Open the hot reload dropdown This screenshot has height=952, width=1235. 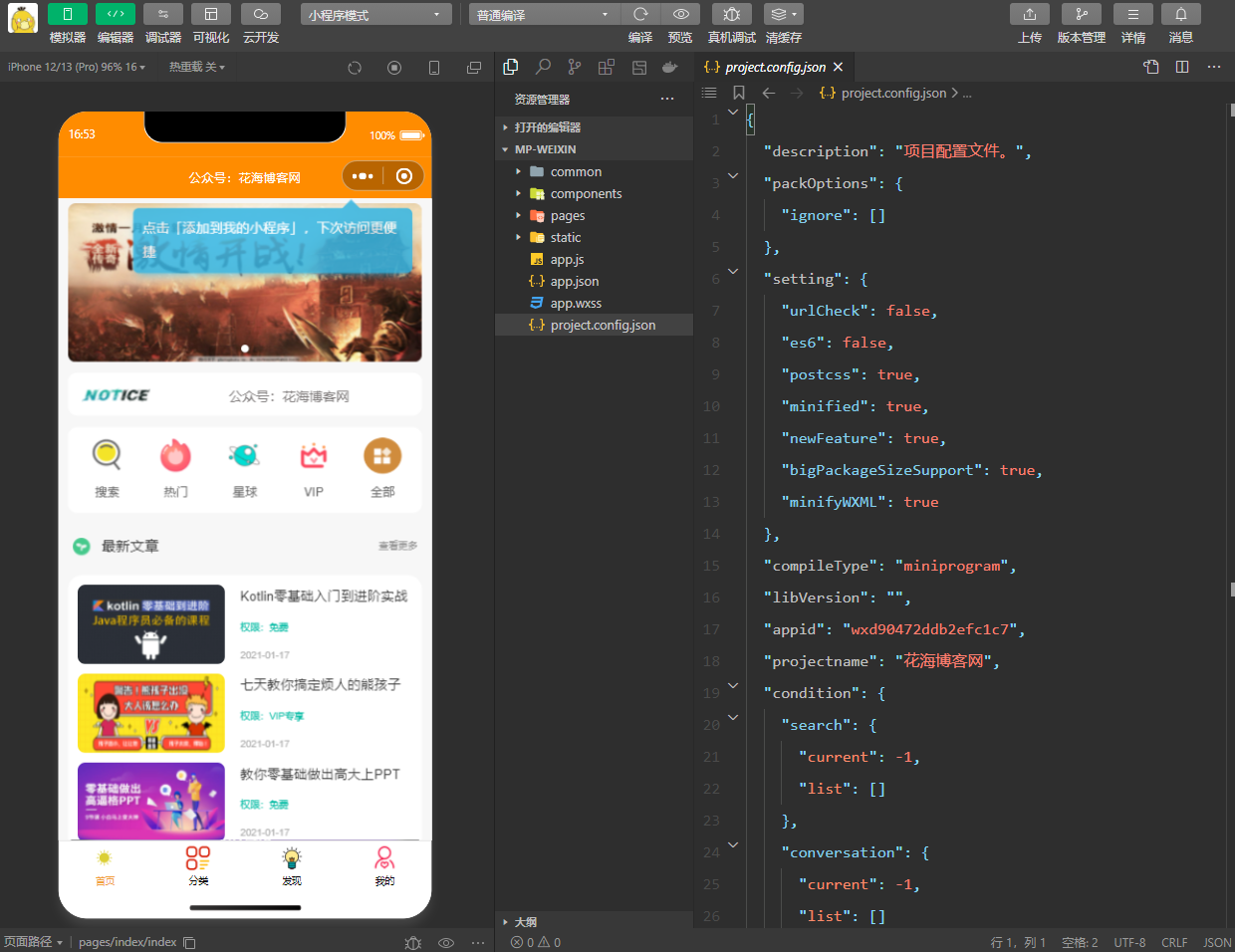pos(197,67)
